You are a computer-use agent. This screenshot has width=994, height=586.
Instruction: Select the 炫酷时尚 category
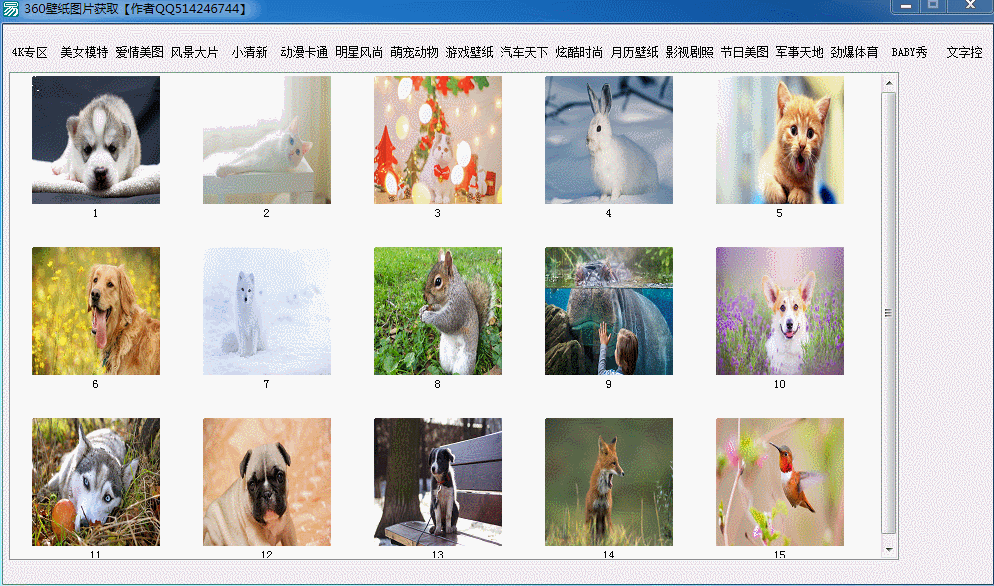click(x=579, y=52)
